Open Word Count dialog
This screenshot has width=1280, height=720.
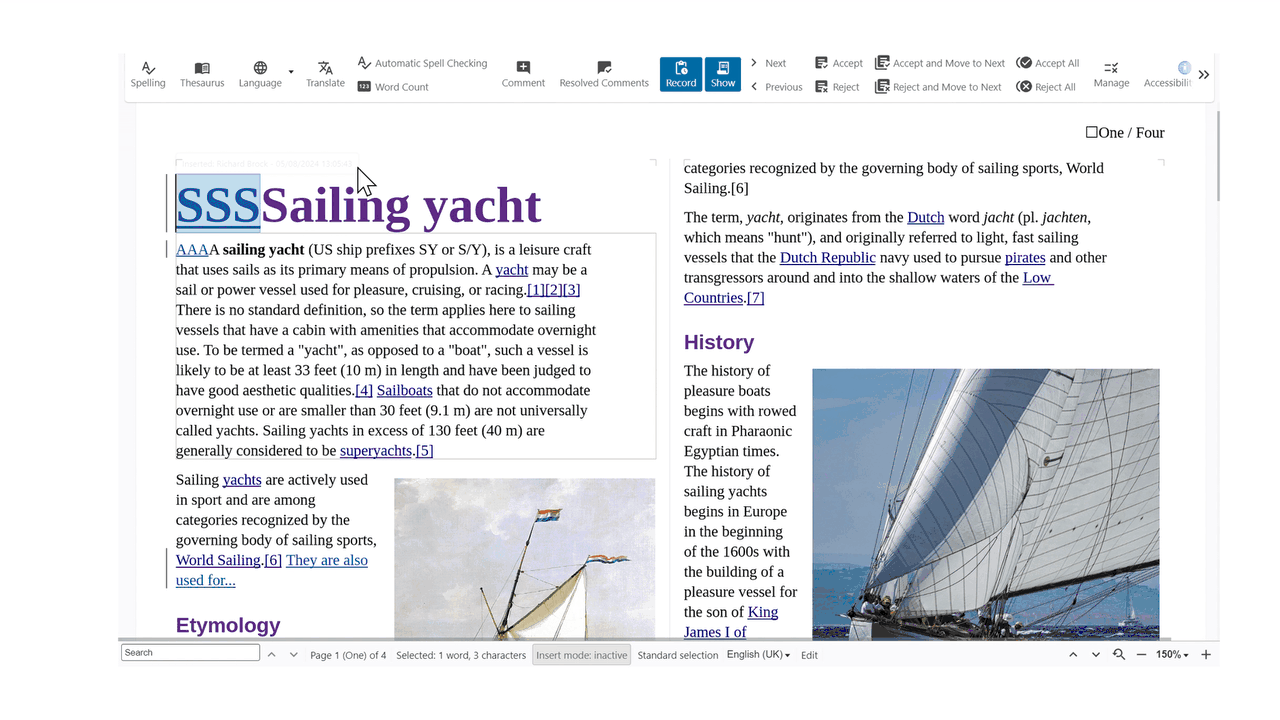click(393, 87)
